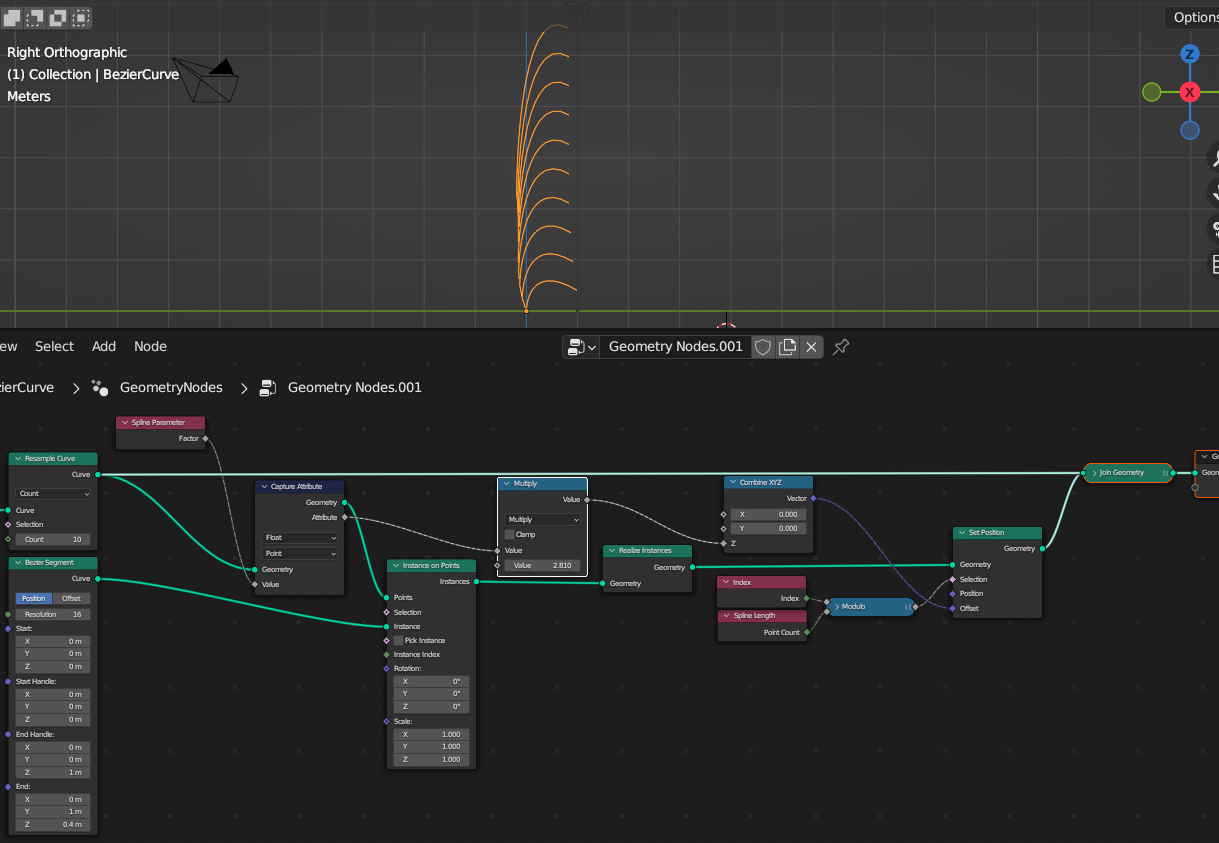Click node tree icon beside Geometry Nodes.001 breadcrumb
This screenshot has height=843, width=1219.
pyautogui.click(x=267, y=387)
